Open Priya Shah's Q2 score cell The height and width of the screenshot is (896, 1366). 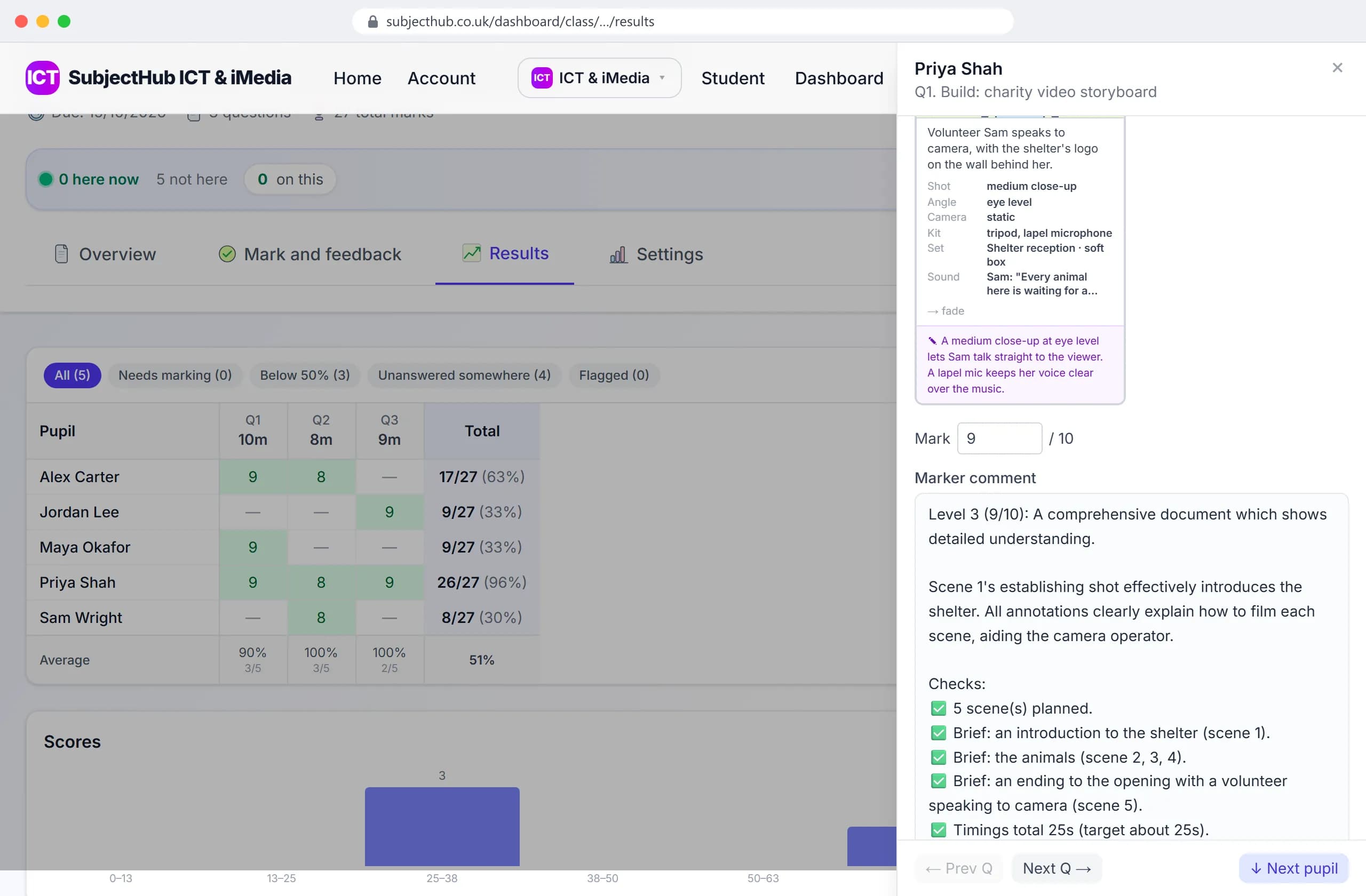point(321,582)
